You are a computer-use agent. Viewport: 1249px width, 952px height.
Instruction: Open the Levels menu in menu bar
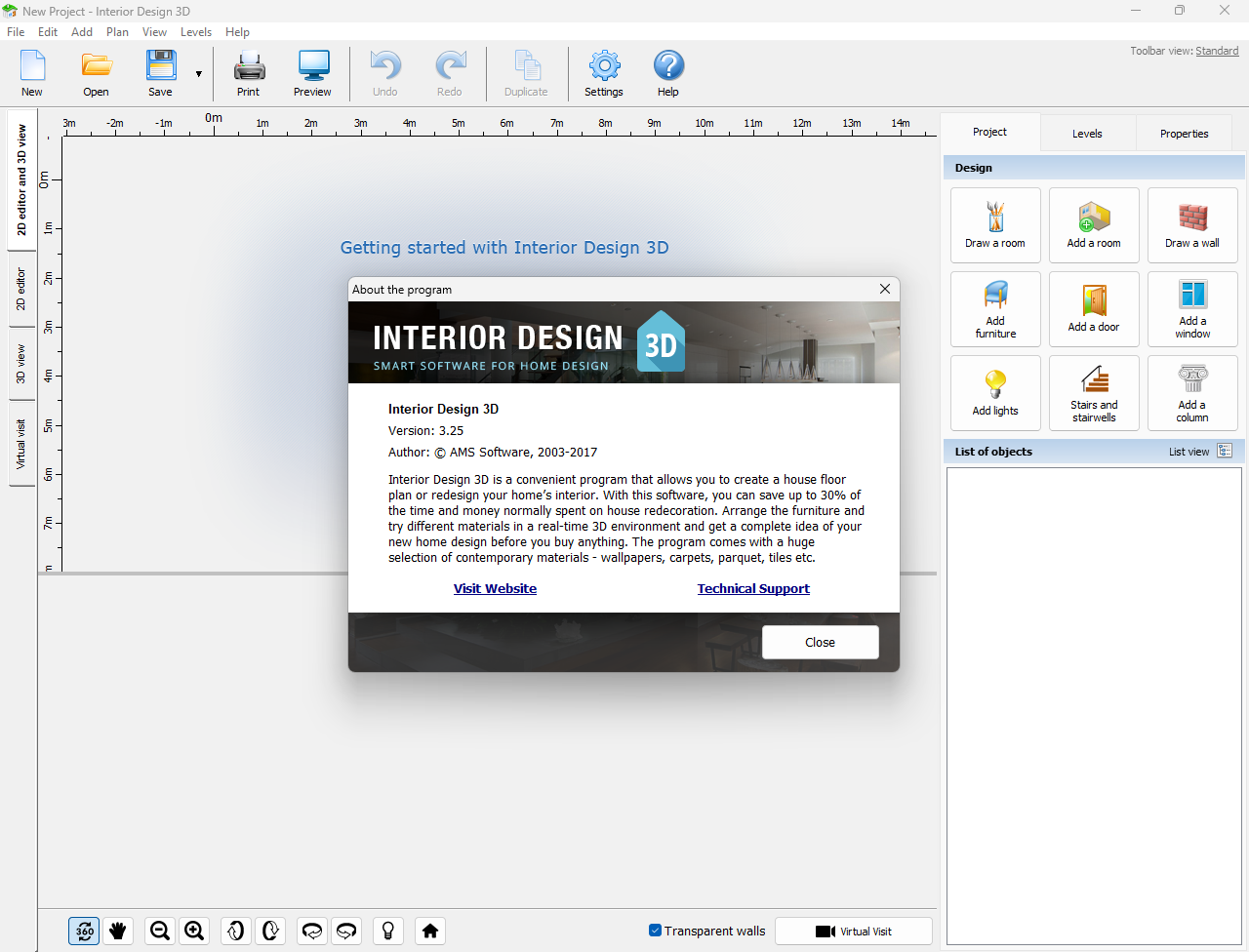pyautogui.click(x=196, y=32)
